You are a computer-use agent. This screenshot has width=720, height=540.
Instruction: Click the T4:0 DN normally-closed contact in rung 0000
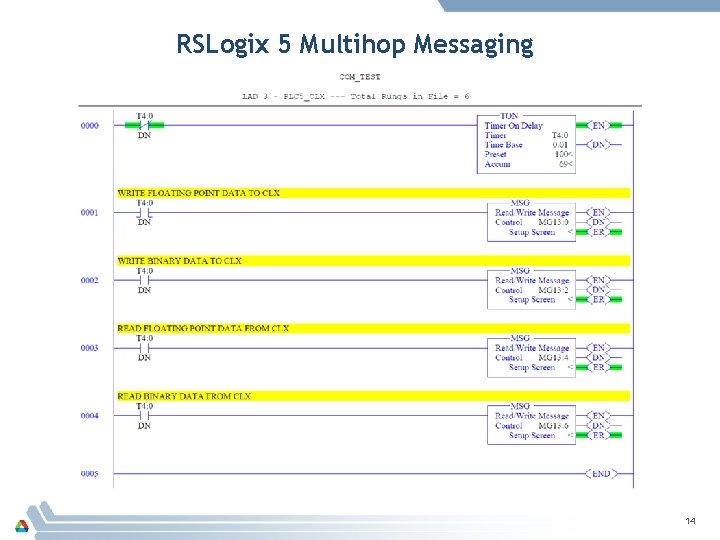point(144,125)
